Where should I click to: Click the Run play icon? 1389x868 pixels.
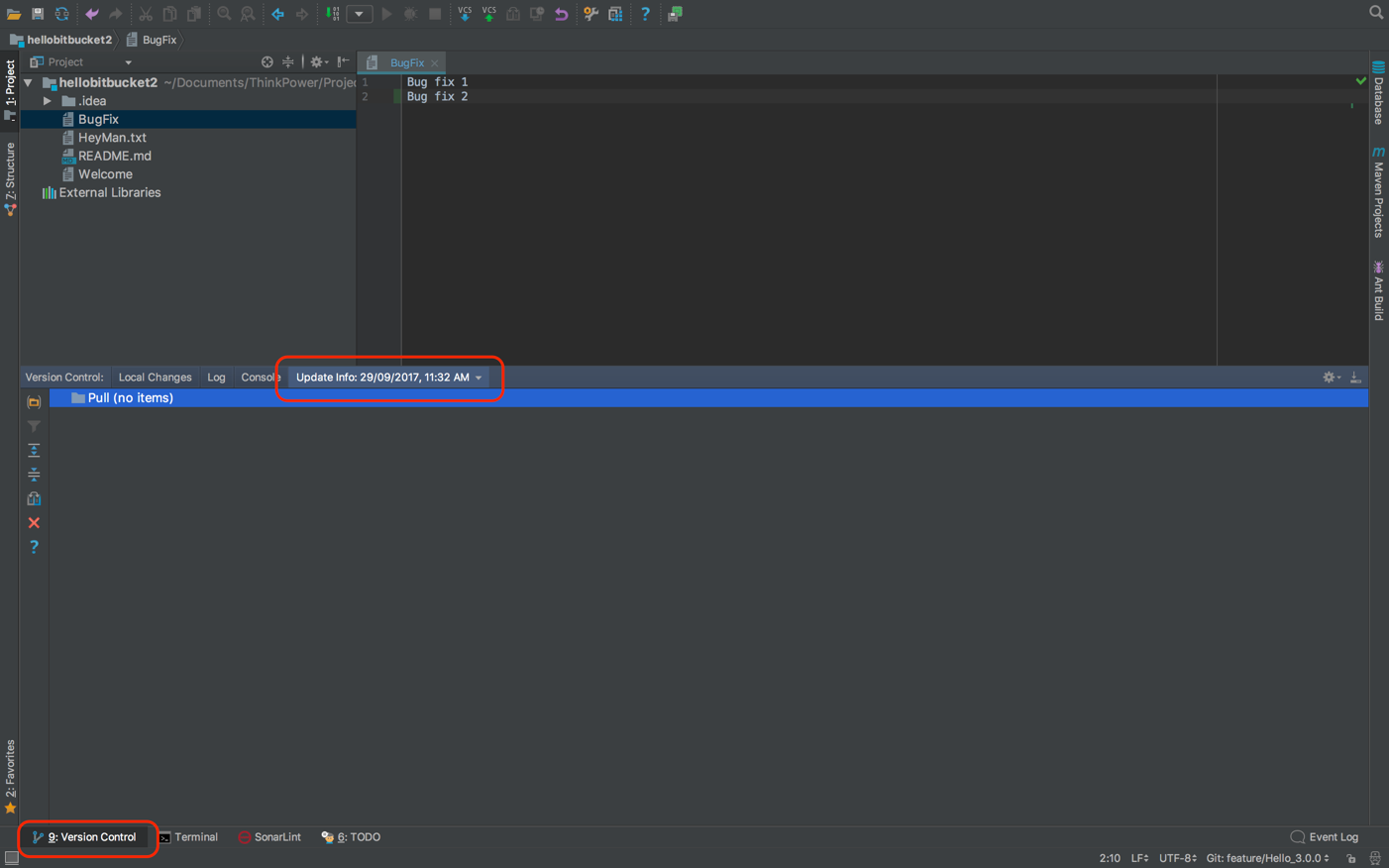coord(386,14)
